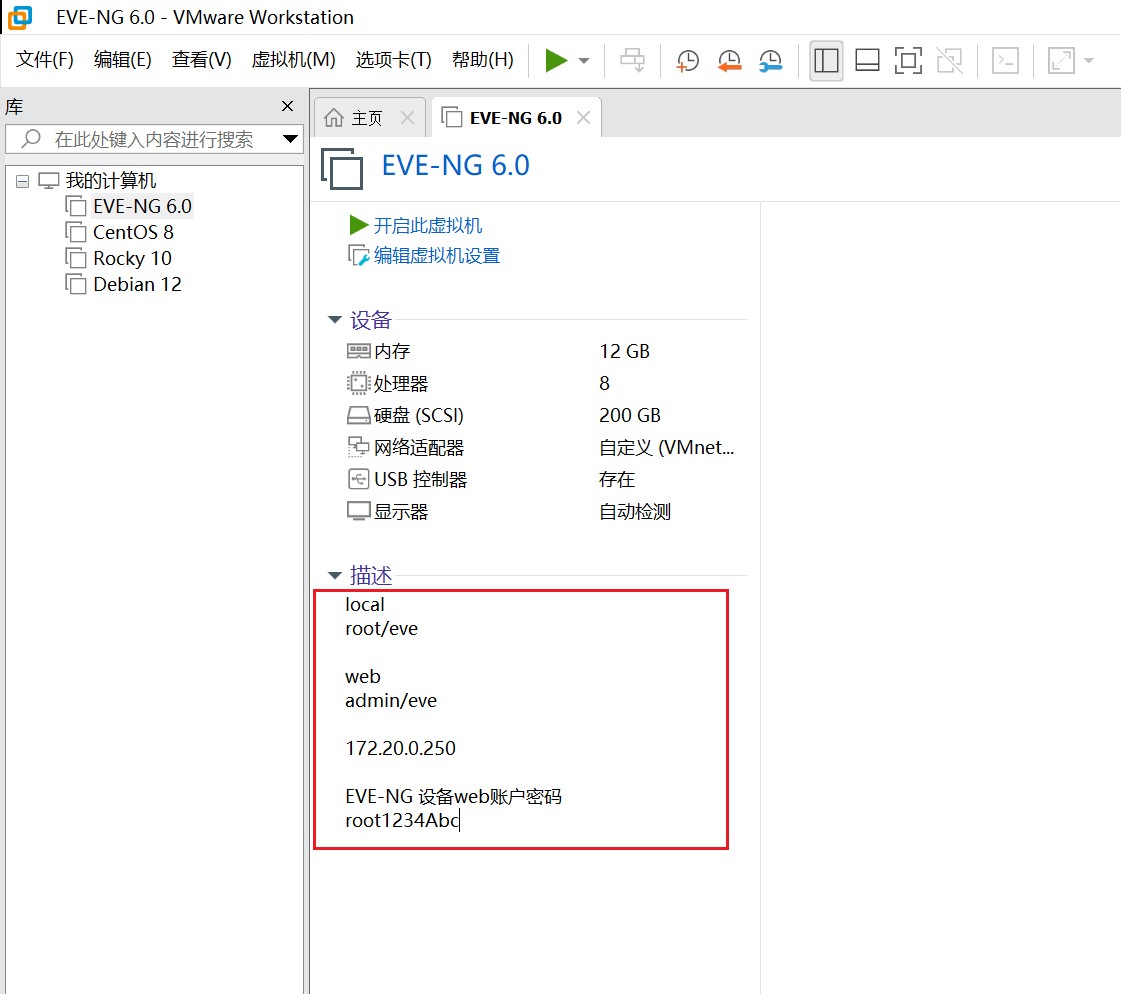Click the VMware Workstation title bar logo

click(19, 17)
